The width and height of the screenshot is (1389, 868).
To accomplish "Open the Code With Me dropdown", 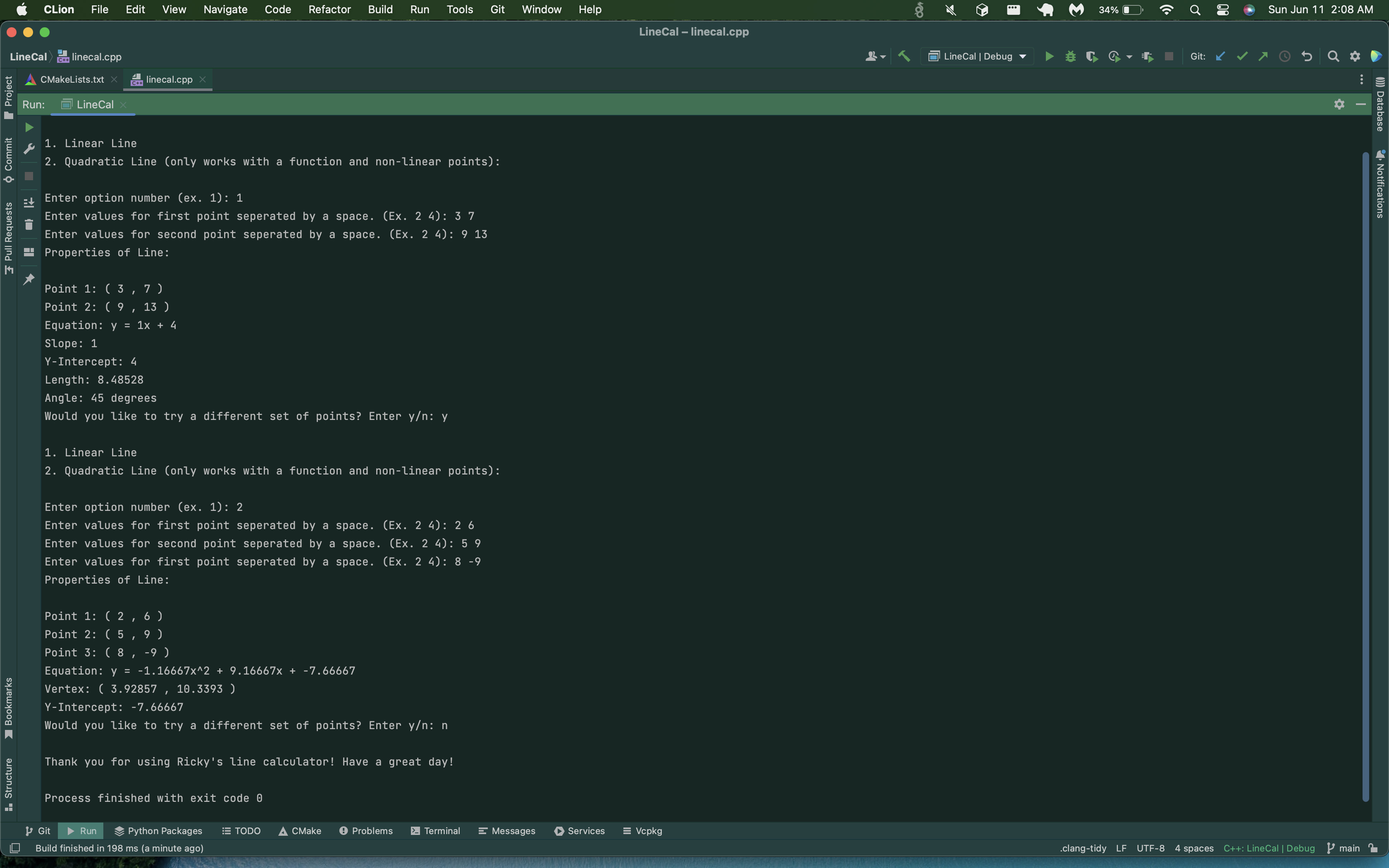I will 875,56.
